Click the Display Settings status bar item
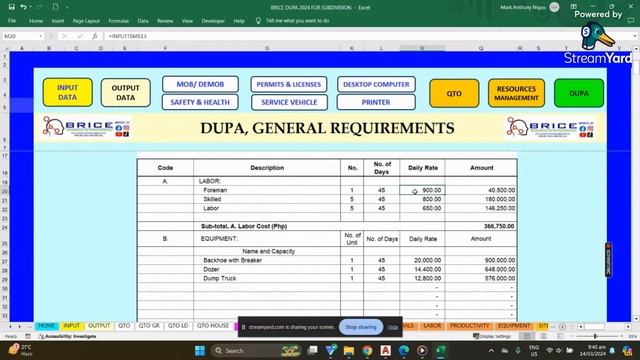Screen dimensions: 640x360 [x=492, y=336]
